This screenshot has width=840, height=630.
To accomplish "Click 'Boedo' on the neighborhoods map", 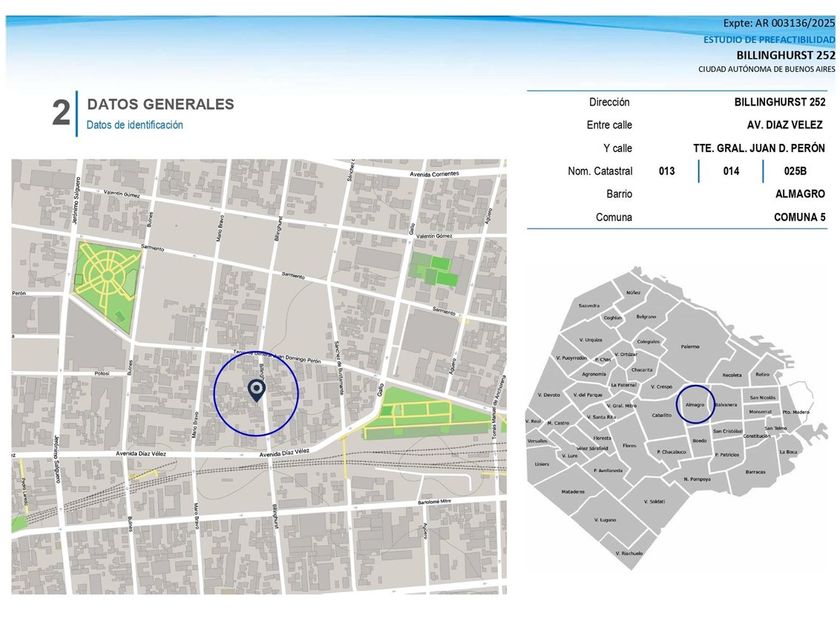I will (x=700, y=440).
